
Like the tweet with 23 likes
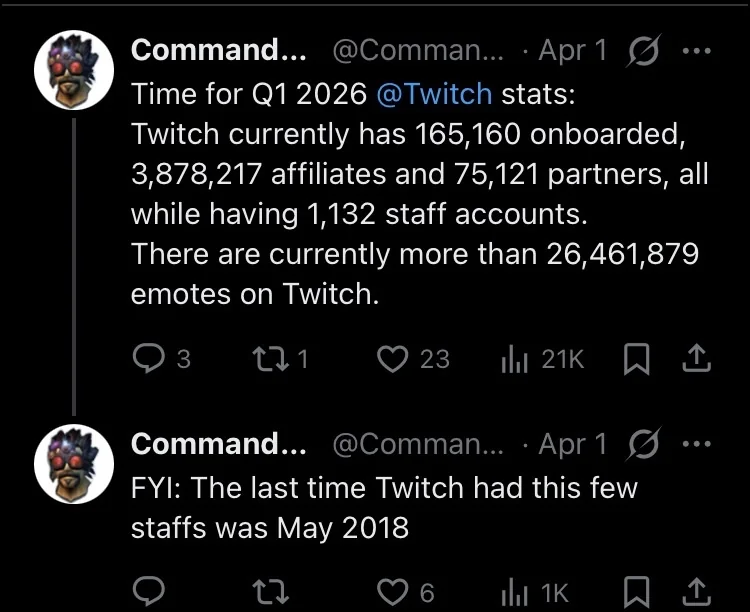click(x=391, y=359)
